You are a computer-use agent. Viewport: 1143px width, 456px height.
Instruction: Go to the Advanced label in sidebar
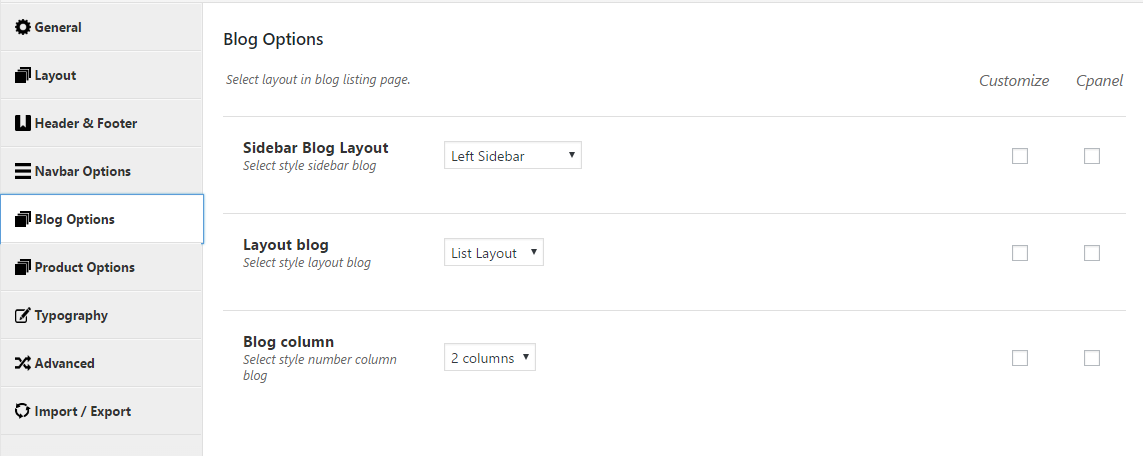pyautogui.click(x=64, y=363)
